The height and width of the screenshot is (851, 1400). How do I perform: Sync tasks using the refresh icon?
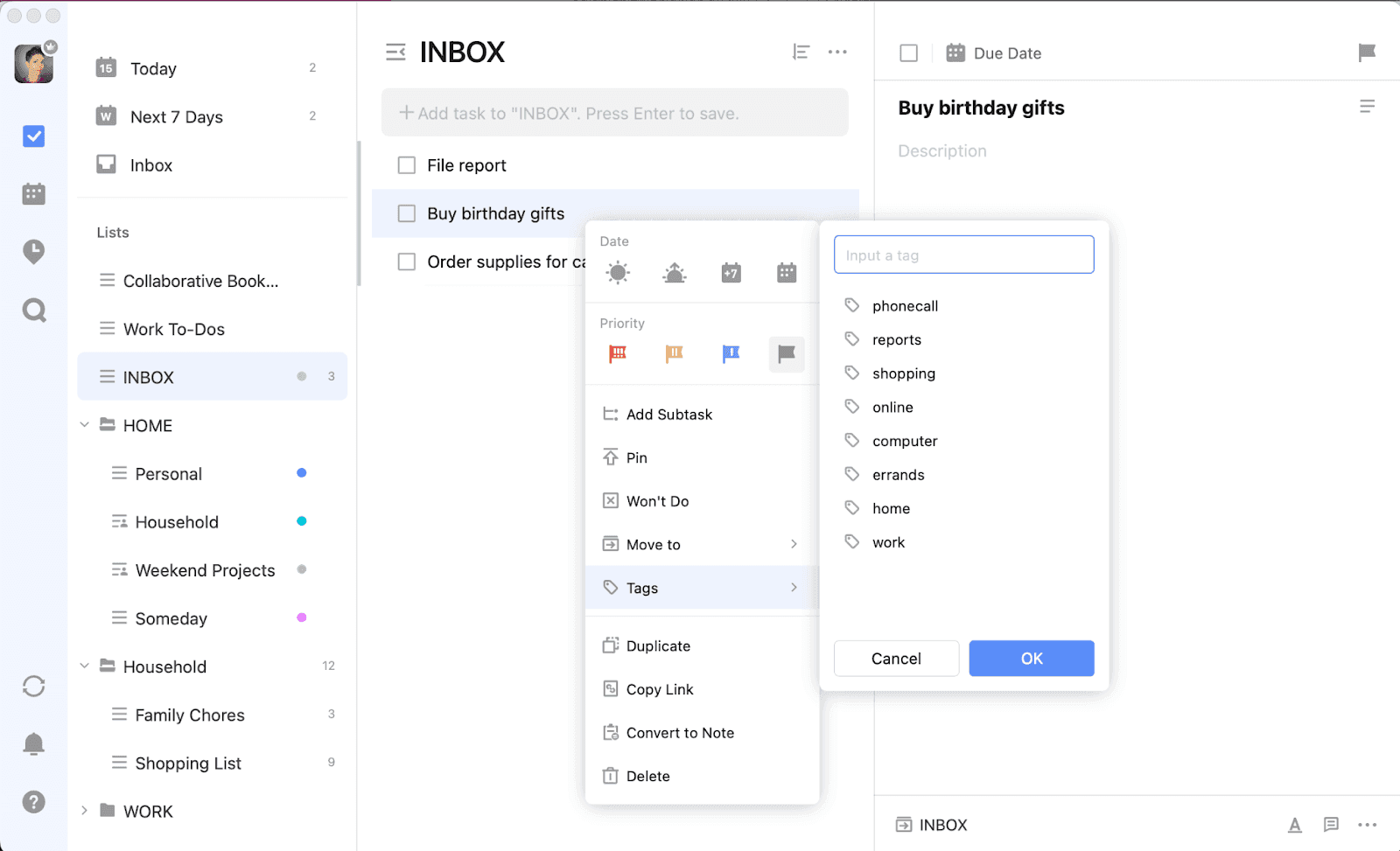pos(33,687)
